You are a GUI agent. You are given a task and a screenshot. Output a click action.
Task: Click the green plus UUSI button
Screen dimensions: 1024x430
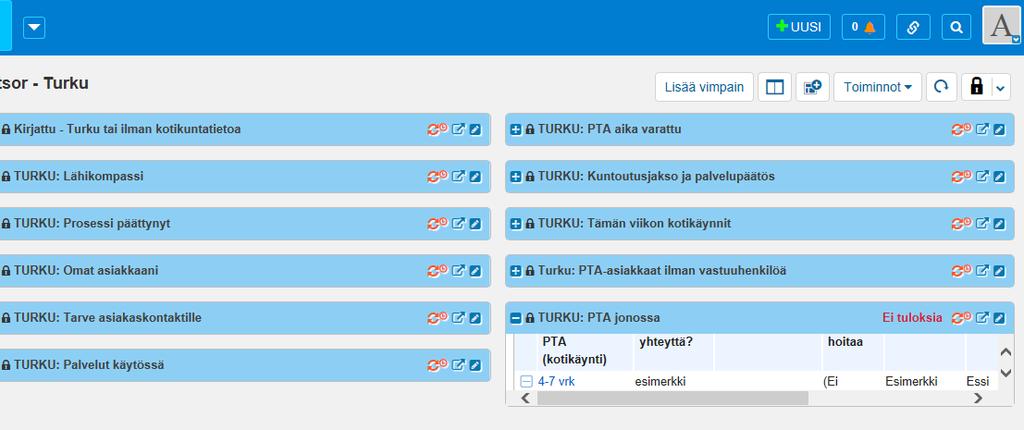click(799, 27)
